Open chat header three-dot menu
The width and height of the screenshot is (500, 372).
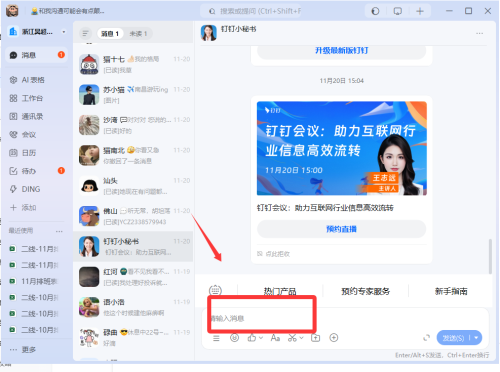coord(479,33)
